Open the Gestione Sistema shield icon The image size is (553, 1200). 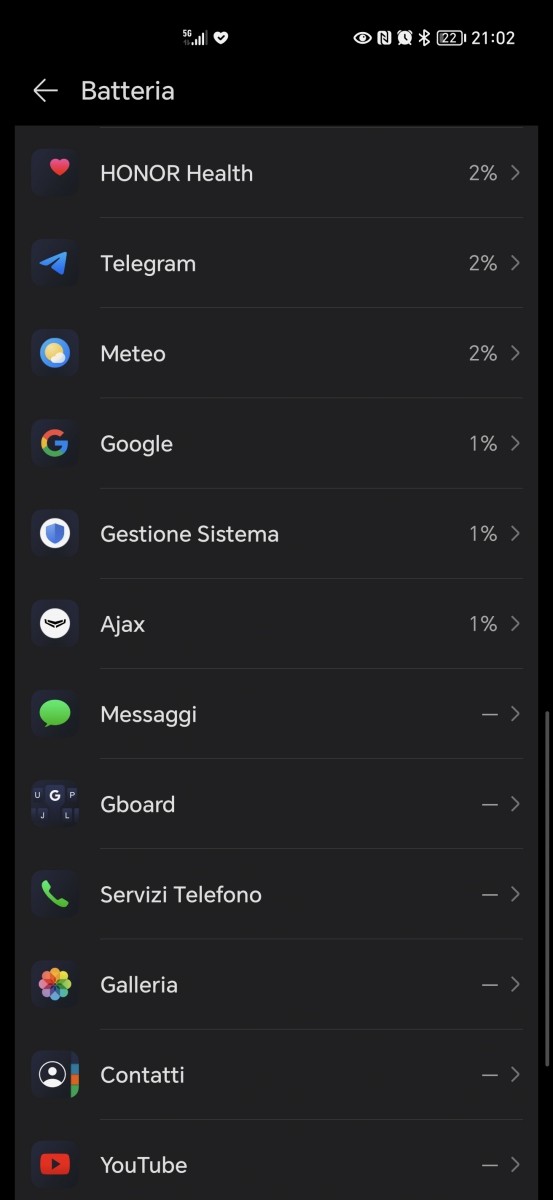tap(55, 533)
